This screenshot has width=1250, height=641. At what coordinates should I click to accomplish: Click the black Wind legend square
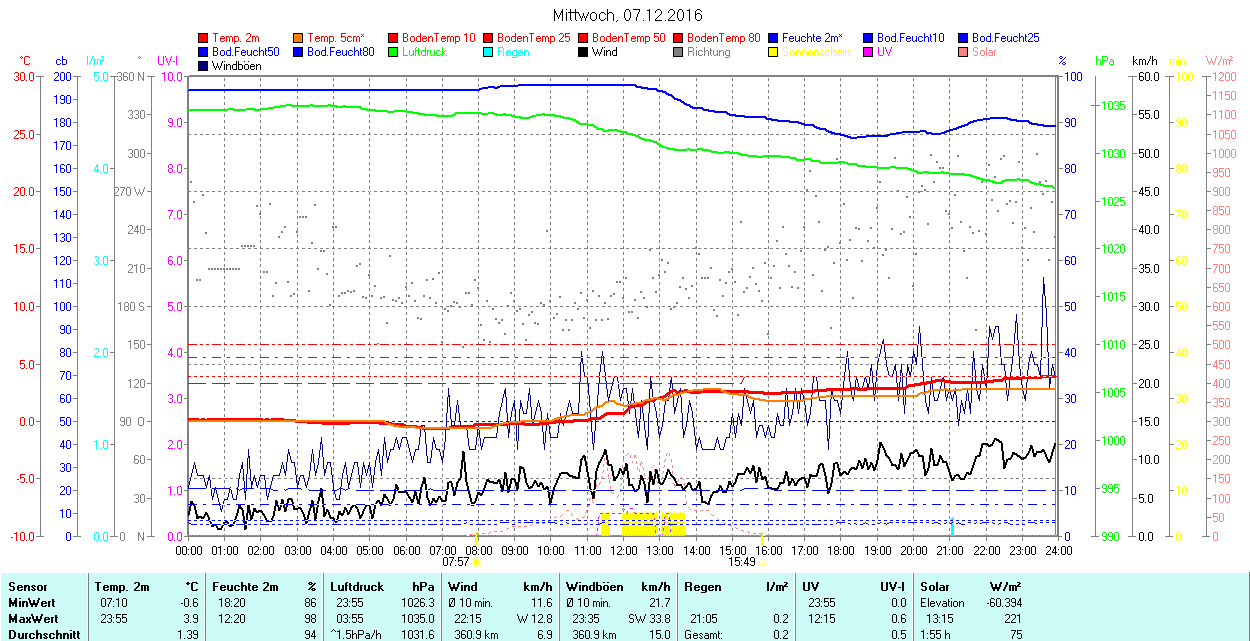[584, 52]
